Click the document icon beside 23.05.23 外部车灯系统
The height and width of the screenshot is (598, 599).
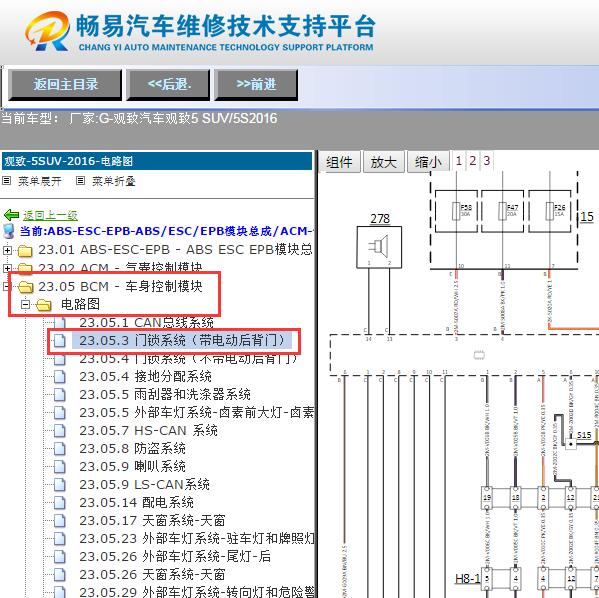60,538
